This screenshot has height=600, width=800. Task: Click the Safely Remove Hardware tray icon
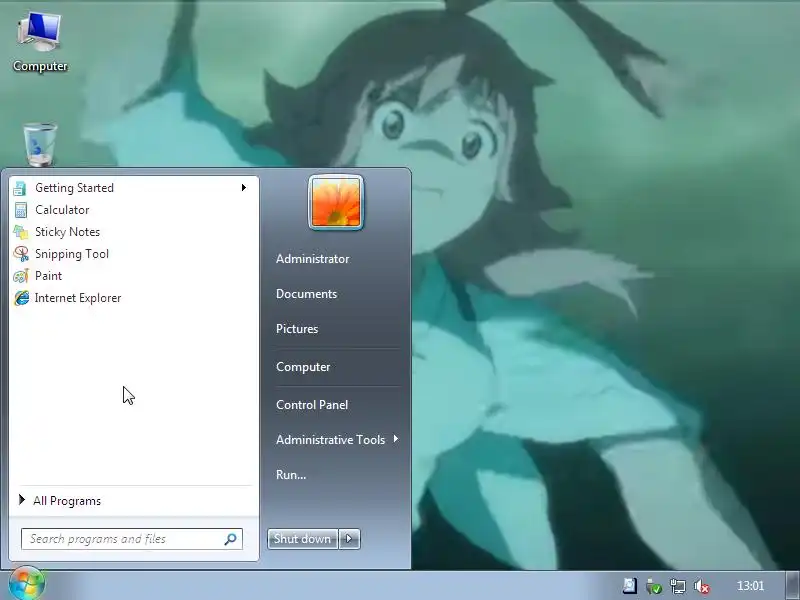pos(654,586)
